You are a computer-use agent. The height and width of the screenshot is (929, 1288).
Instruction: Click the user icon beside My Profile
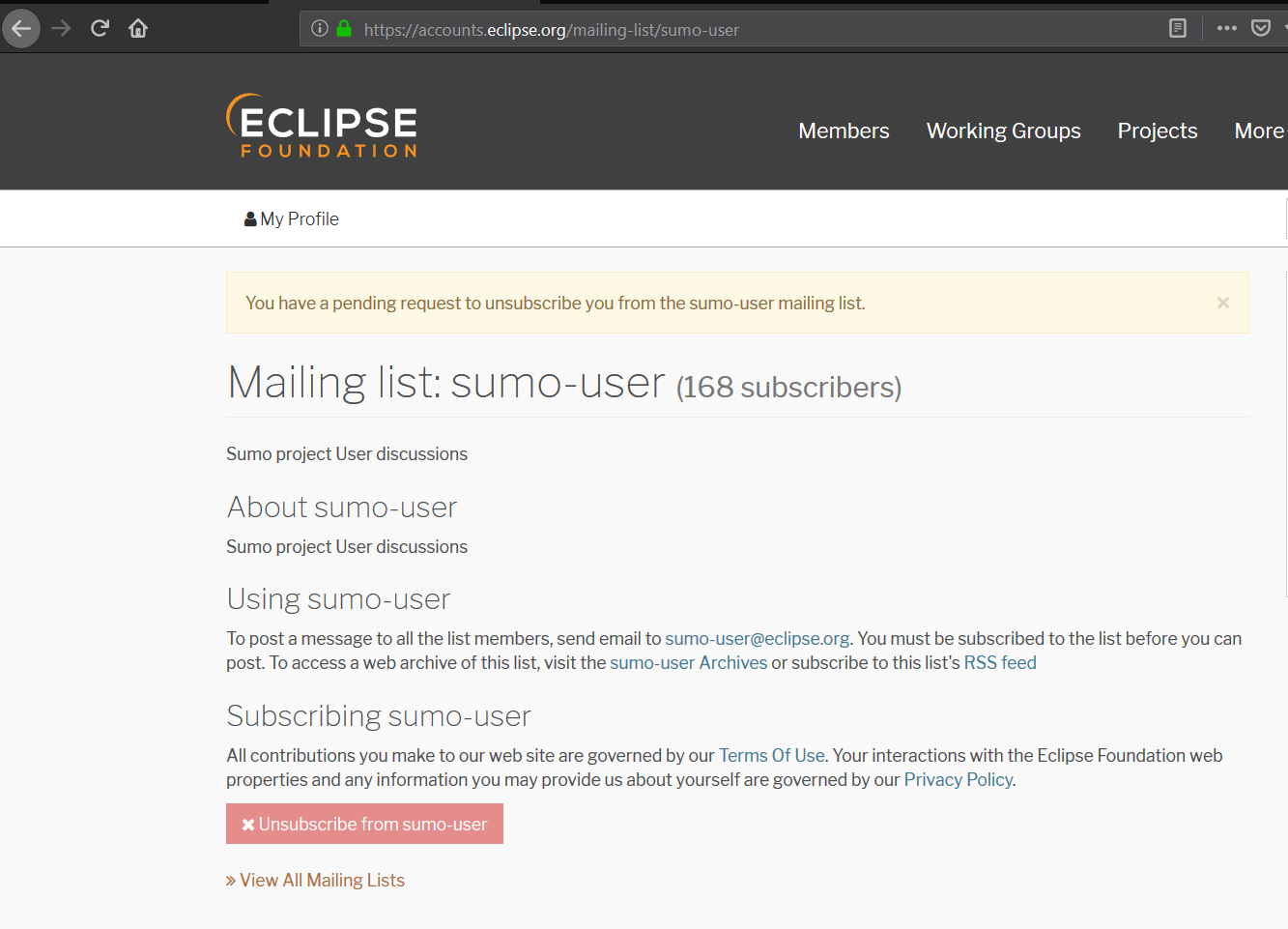(250, 219)
